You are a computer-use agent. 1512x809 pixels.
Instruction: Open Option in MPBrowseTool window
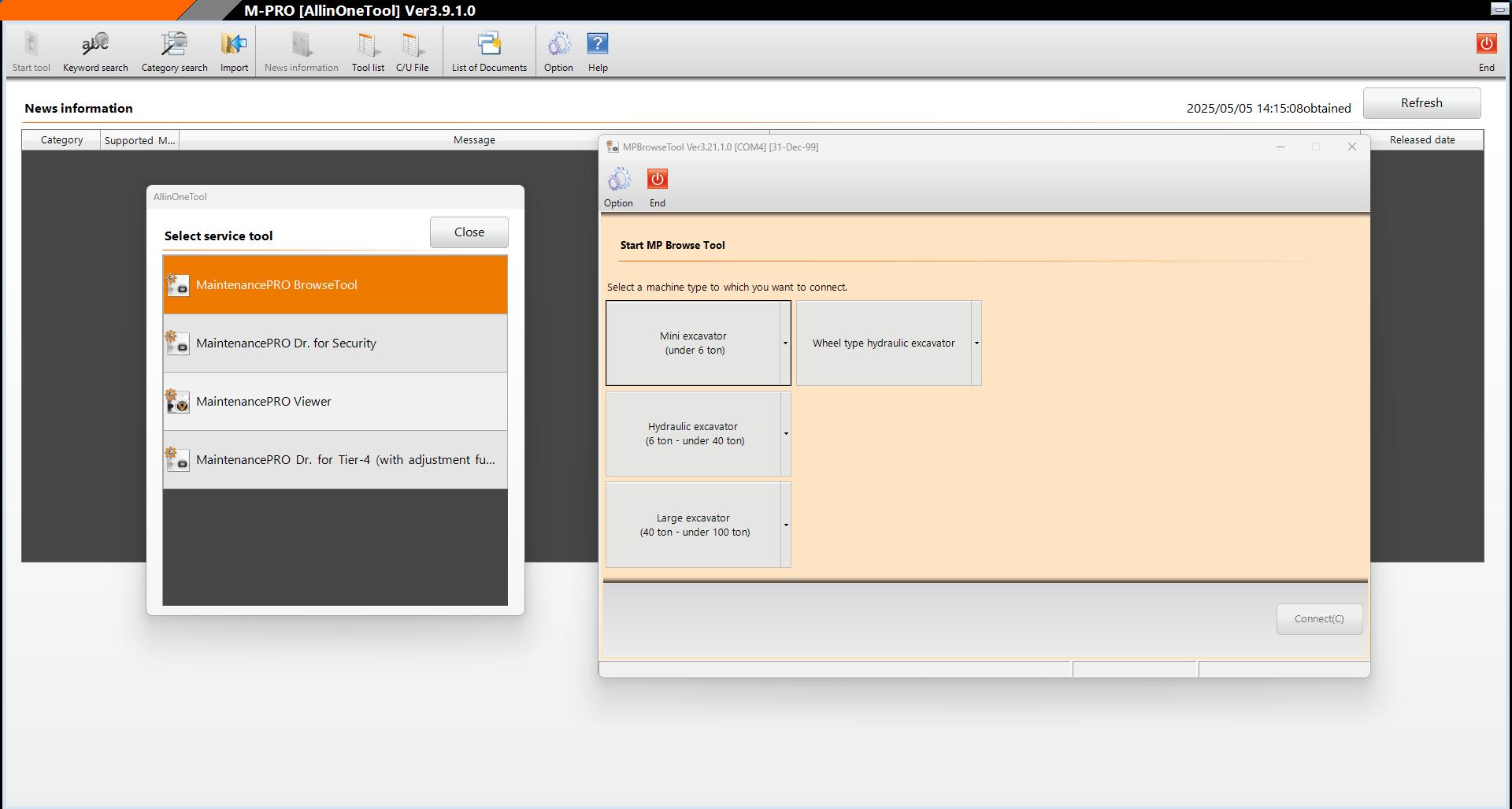(x=618, y=187)
